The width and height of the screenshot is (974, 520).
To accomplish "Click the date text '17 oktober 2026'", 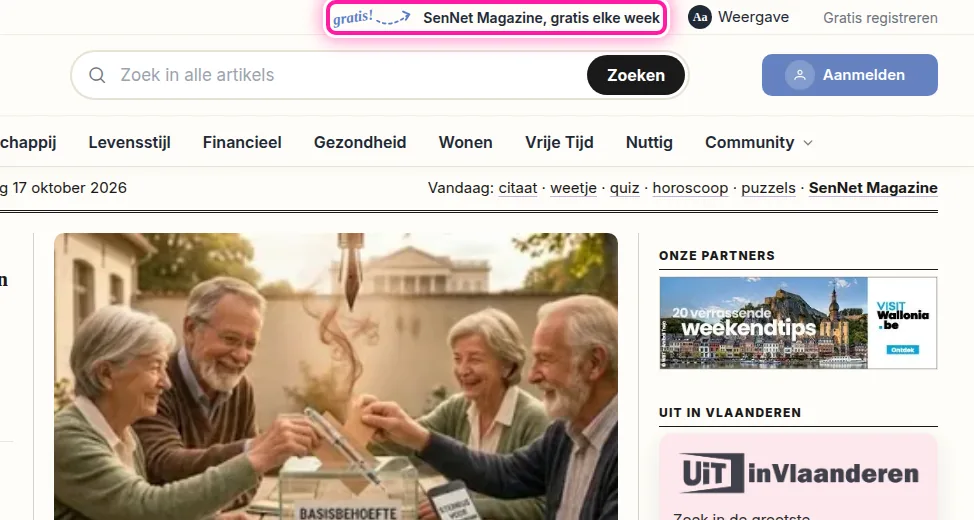I will 70,188.
